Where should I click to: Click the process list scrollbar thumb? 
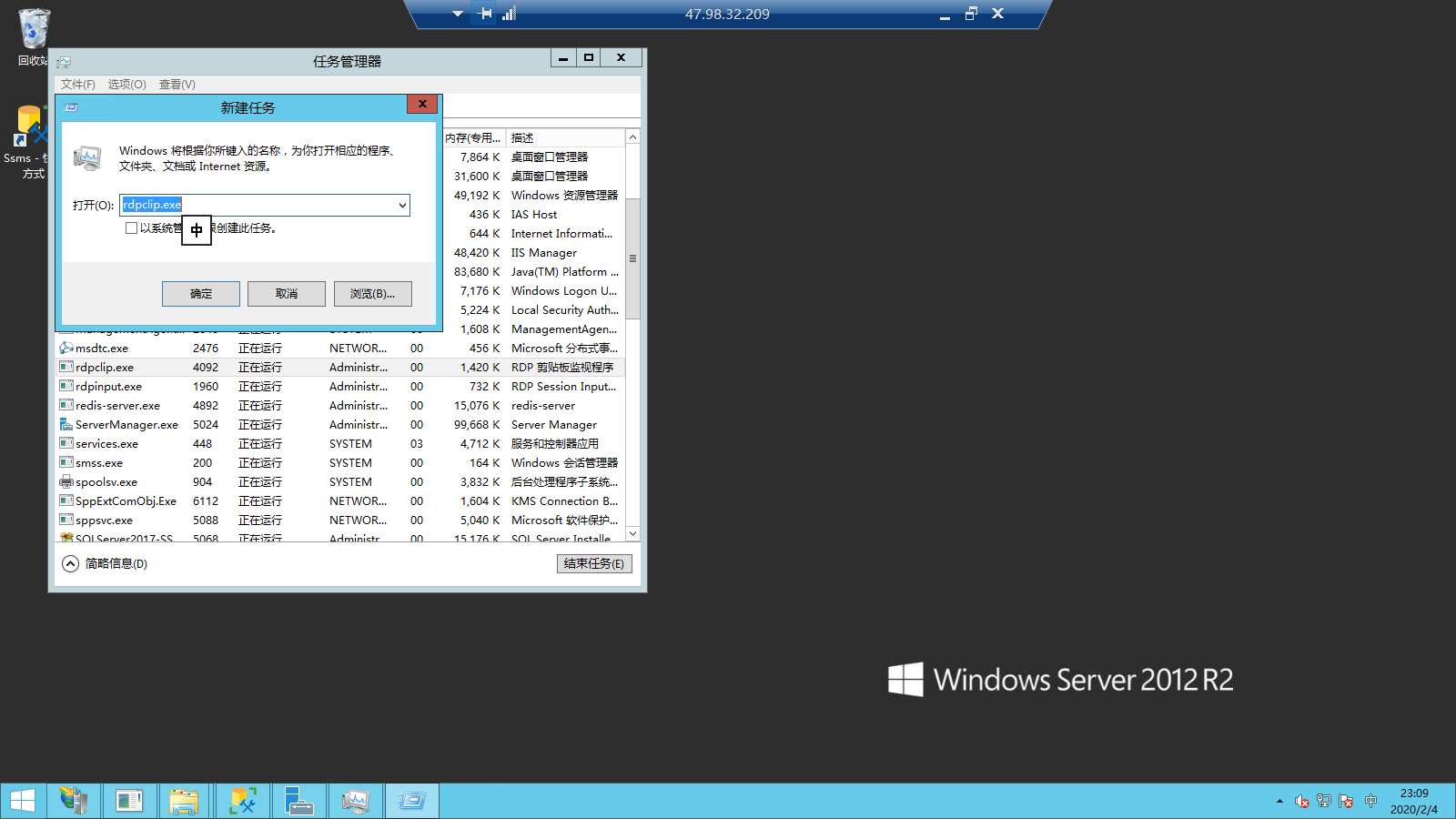click(632, 258)
